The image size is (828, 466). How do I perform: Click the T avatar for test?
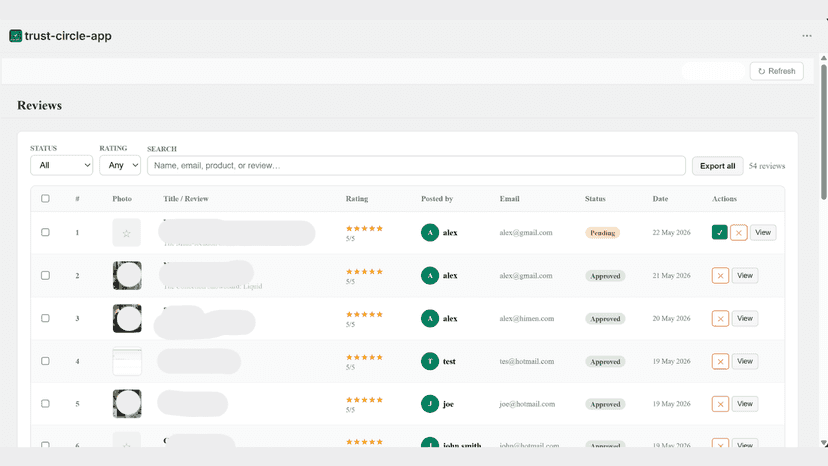430,361
